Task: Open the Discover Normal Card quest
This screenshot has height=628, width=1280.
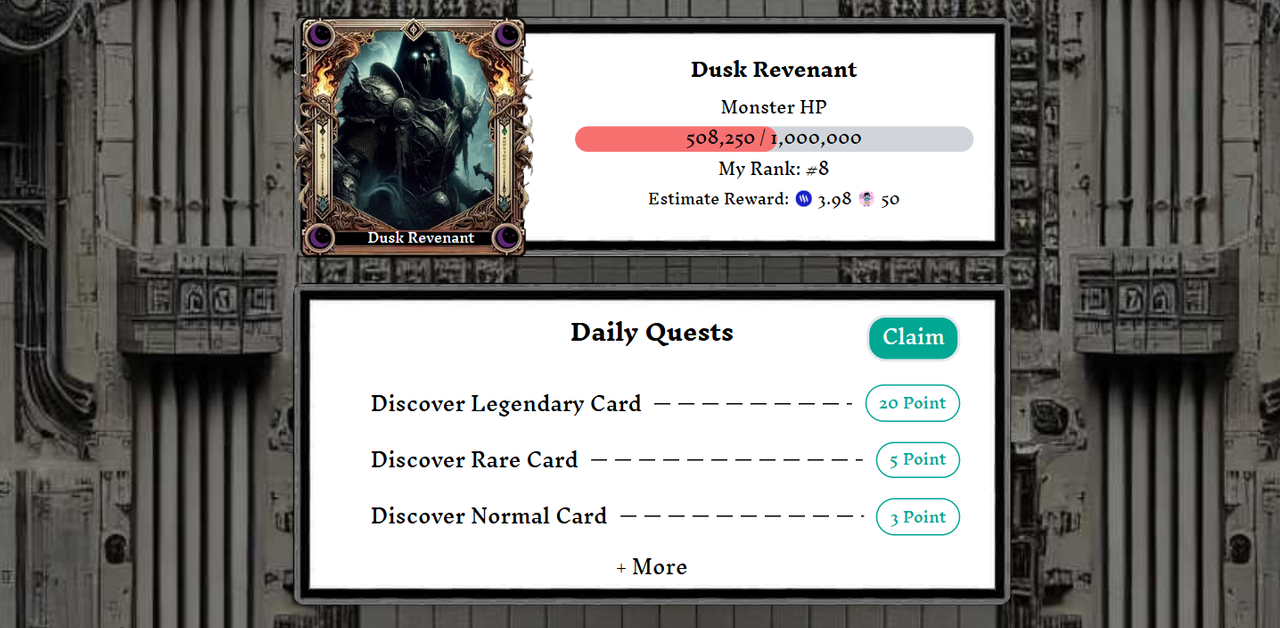Action: 489,516
